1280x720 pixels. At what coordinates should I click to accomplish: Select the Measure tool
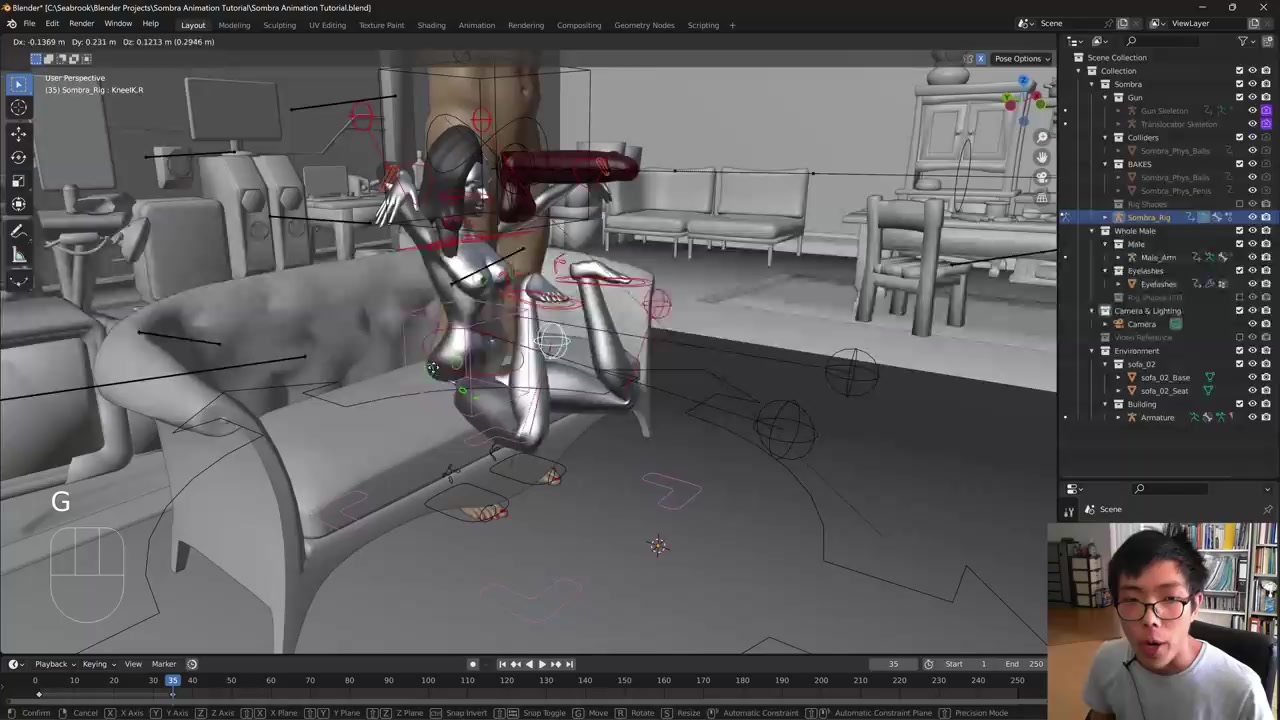click(18, 256)
